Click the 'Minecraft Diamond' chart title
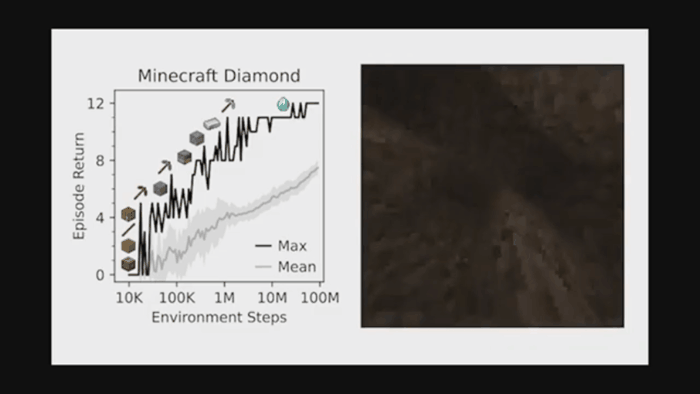This screenshot has width=700, height=394. click(x=219, y=75)
